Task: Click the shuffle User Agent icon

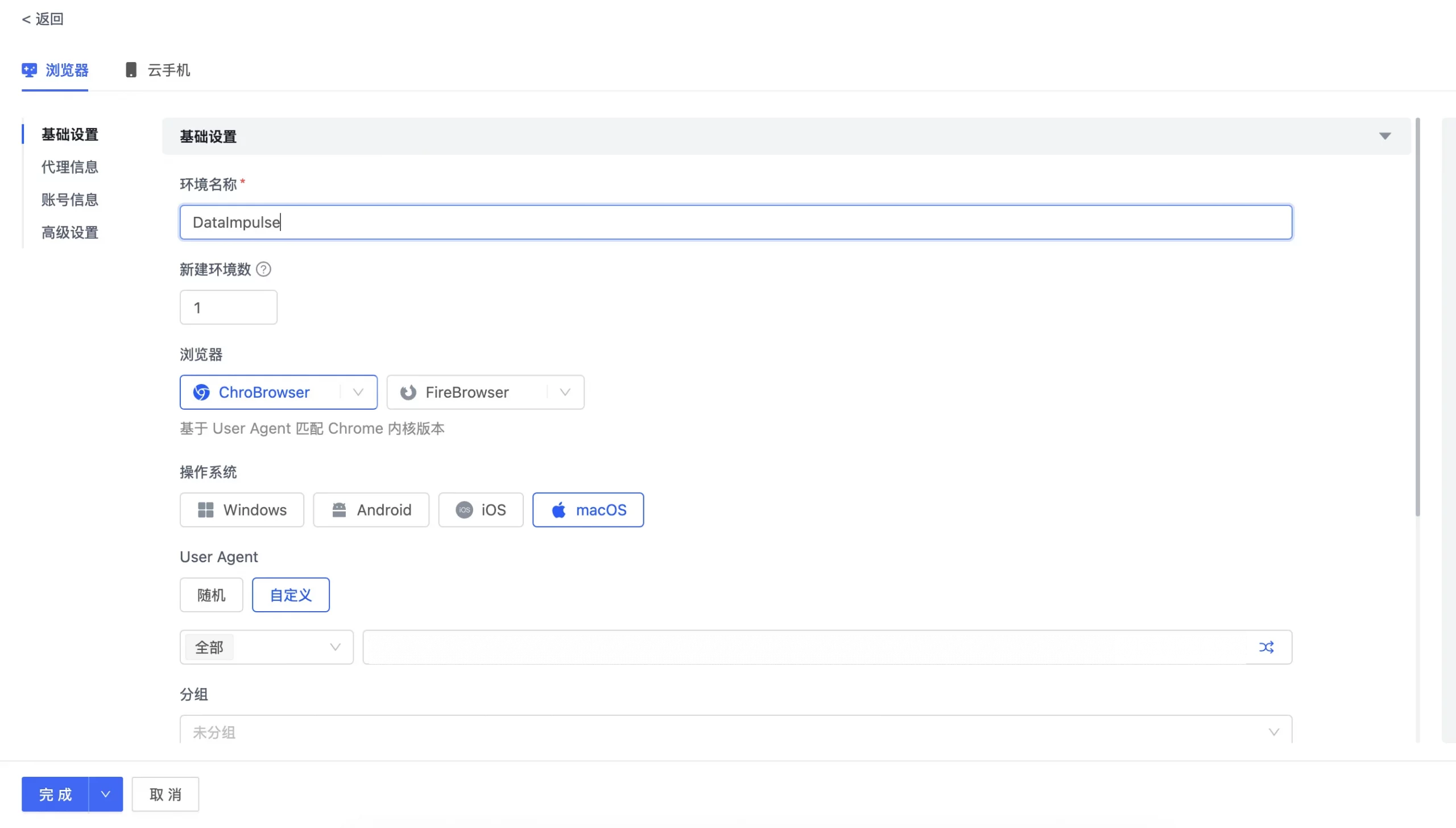Action: pyautogui.click(x=1266, y=647)
